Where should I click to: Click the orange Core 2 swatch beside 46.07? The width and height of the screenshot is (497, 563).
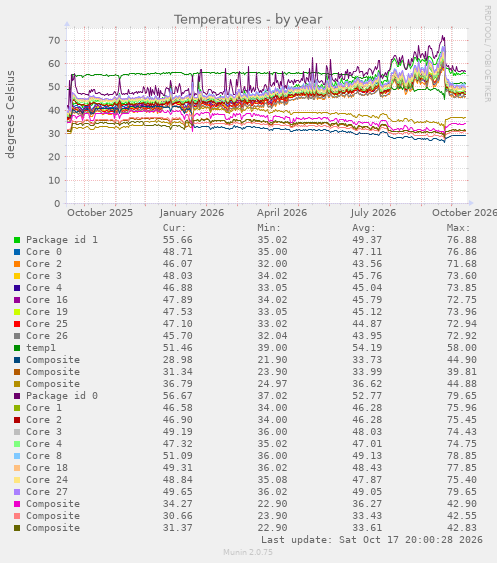(17, 264)
